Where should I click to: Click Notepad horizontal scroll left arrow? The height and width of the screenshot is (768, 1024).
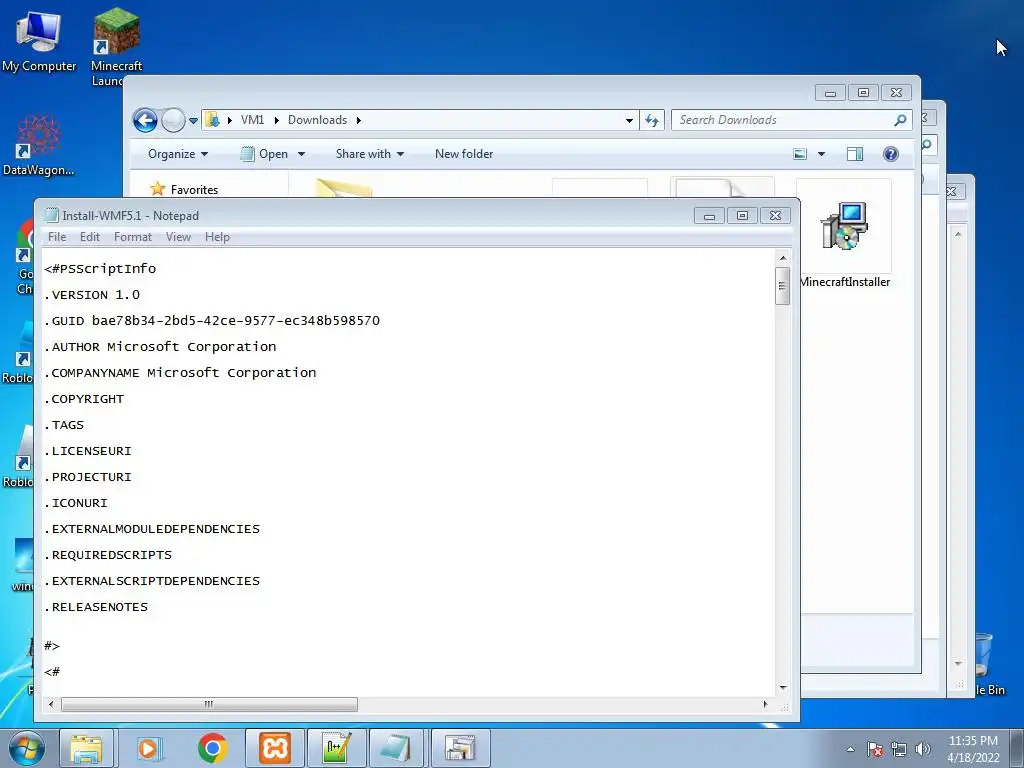click(51, 705)
